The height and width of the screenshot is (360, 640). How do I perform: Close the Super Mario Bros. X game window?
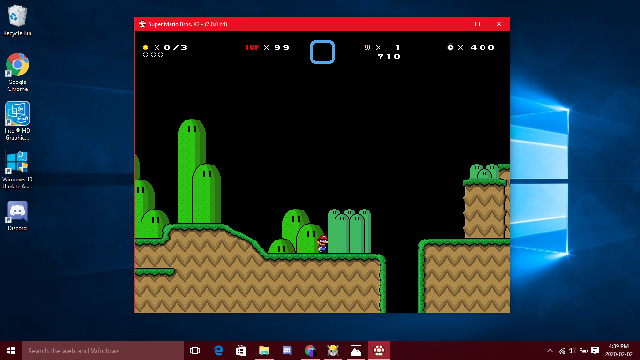(499, 24)
